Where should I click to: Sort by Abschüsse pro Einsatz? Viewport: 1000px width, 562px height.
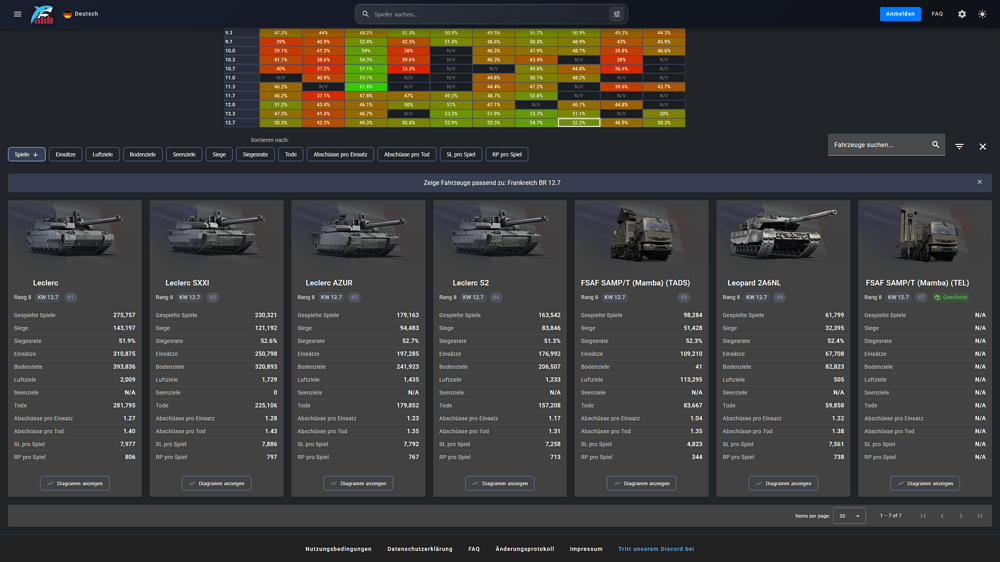pyautogui.click(x=340, y=154)
